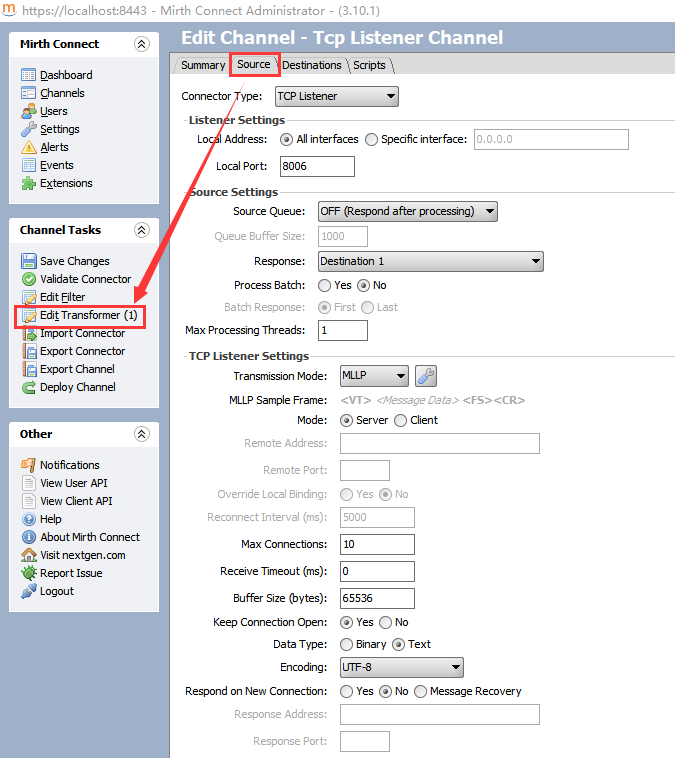Click the Users people icon

click(29, 111)
